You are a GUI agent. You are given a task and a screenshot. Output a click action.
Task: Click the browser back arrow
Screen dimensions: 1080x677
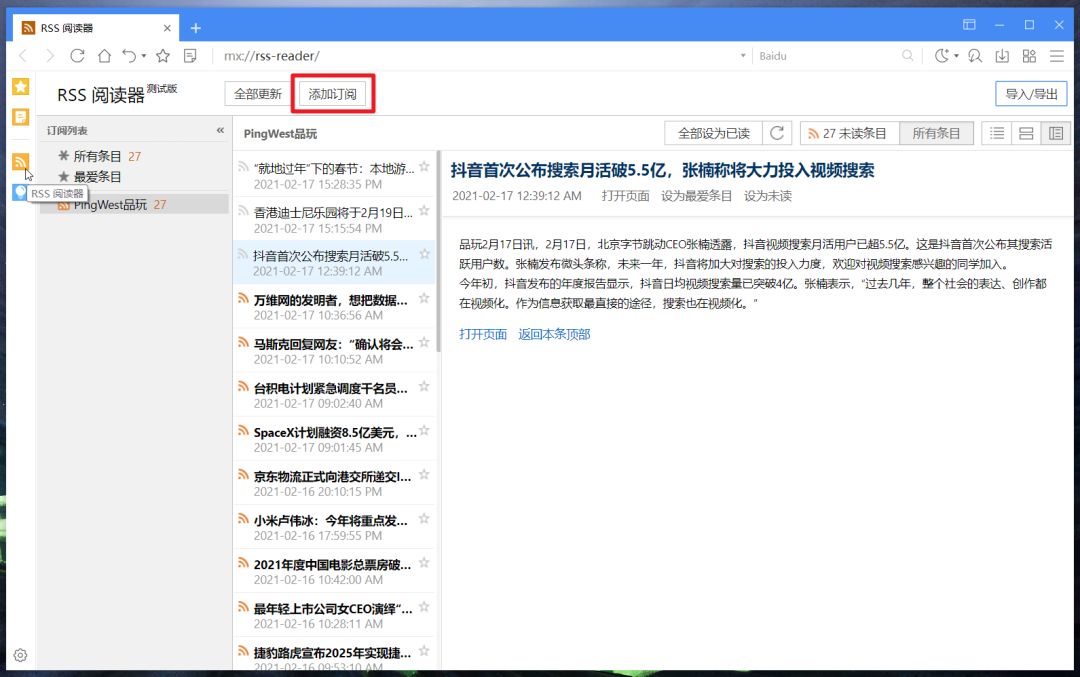23,56
